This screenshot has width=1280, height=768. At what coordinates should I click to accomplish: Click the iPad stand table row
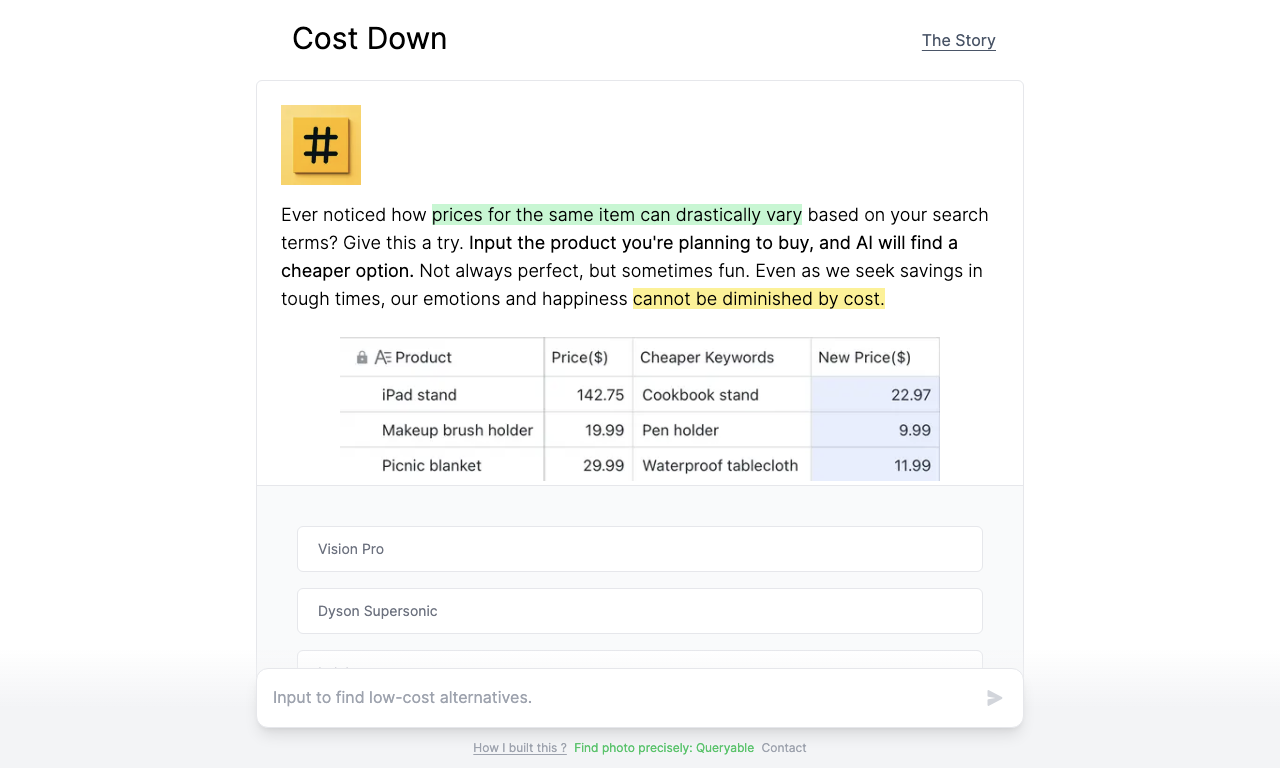640,395
